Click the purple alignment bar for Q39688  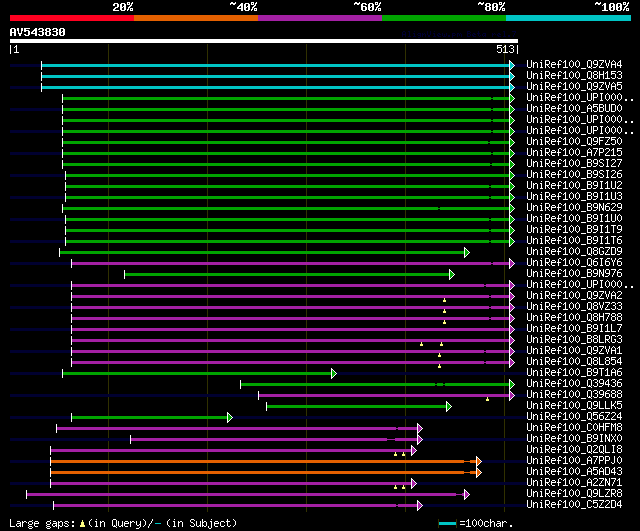(x=384, y=395)
